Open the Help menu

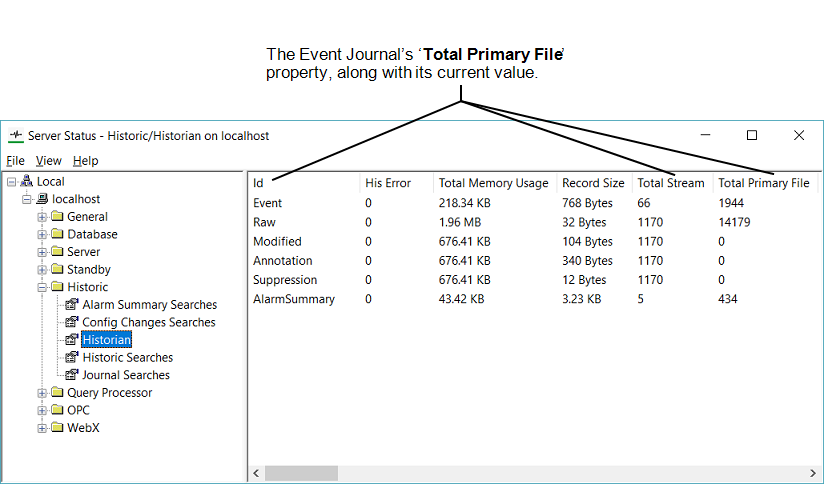(86, 161)
